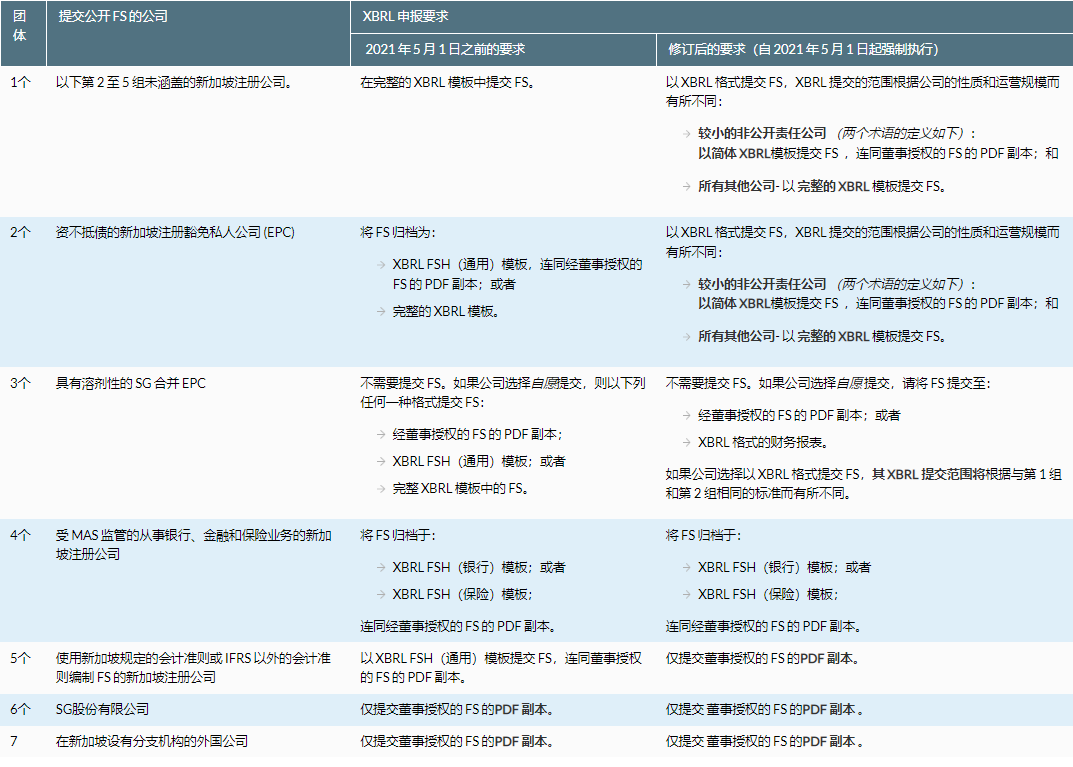Image resolution: width=1073 pixels, height=767 pixels.
Task: Click the 'SG股份有限公司' cell
Action: (x=102, y=709)
